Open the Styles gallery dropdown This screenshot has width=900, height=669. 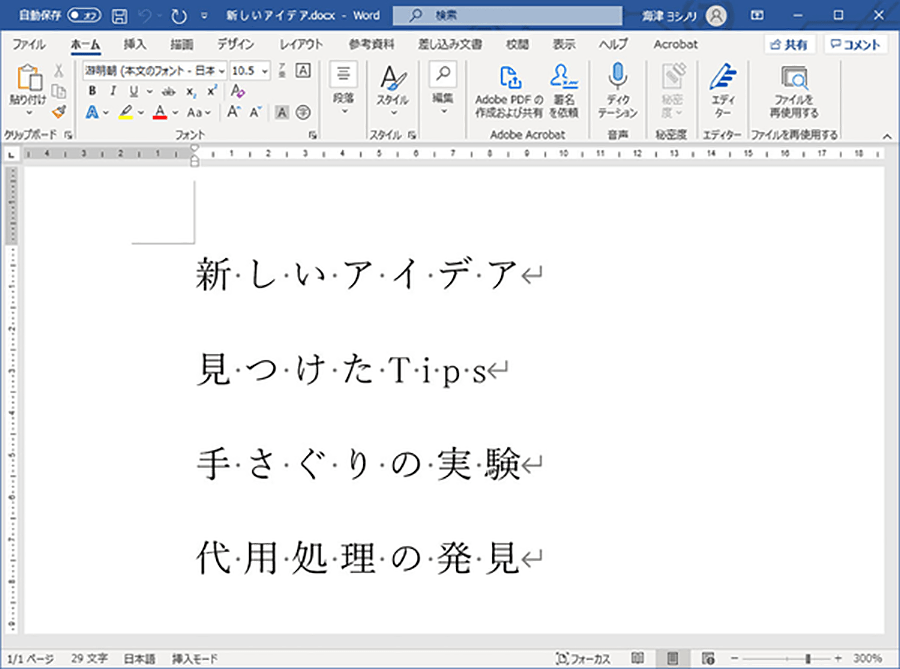pyautogui.click(x=392, y=112)
